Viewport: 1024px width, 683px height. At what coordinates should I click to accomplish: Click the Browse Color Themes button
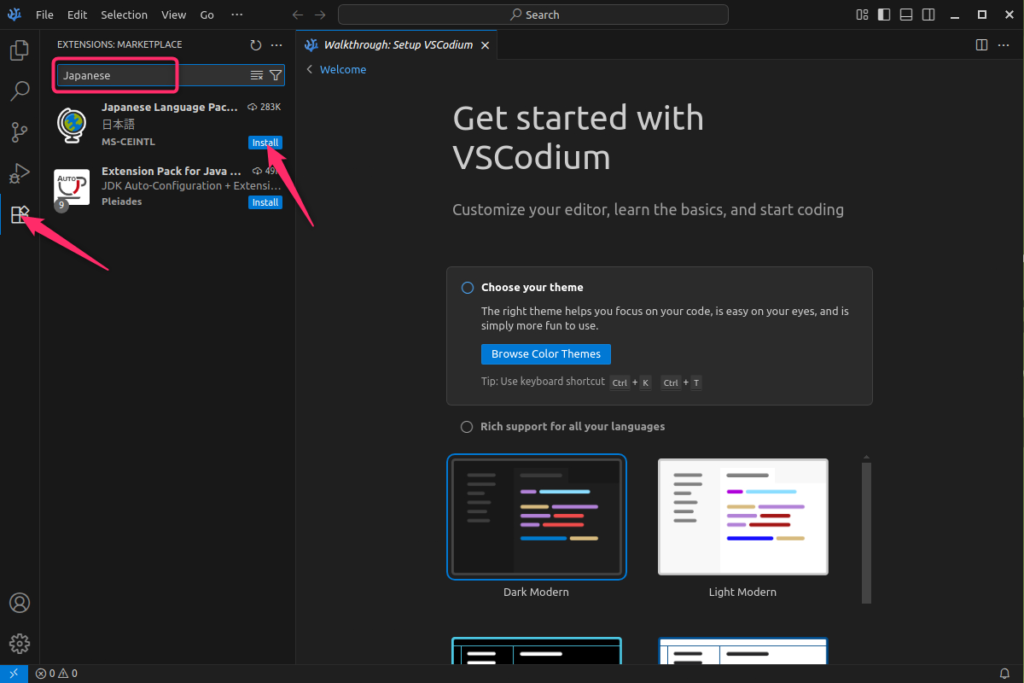[x=545, y=354]
